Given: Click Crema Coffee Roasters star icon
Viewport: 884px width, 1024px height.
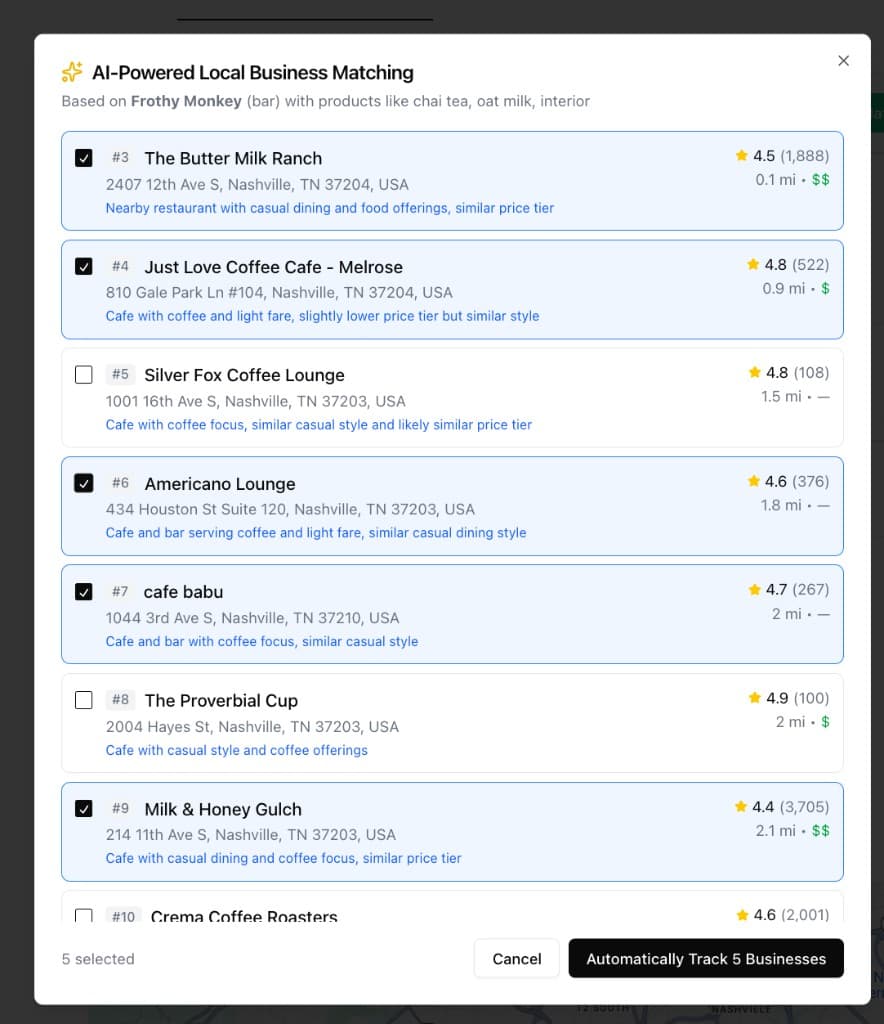Looking at the screenshot, I should 742,915.
